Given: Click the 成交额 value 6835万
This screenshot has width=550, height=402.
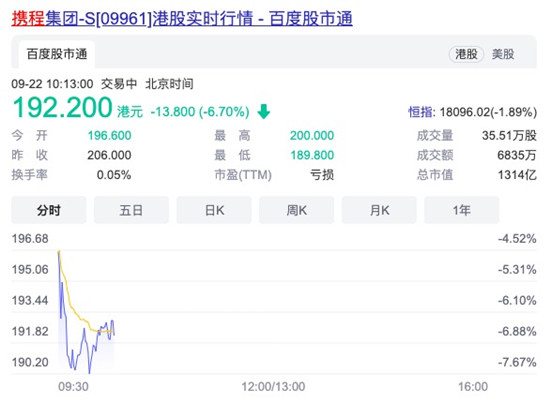Looking at the screenshot, I should pyautogui.click(x=517, y=155).
